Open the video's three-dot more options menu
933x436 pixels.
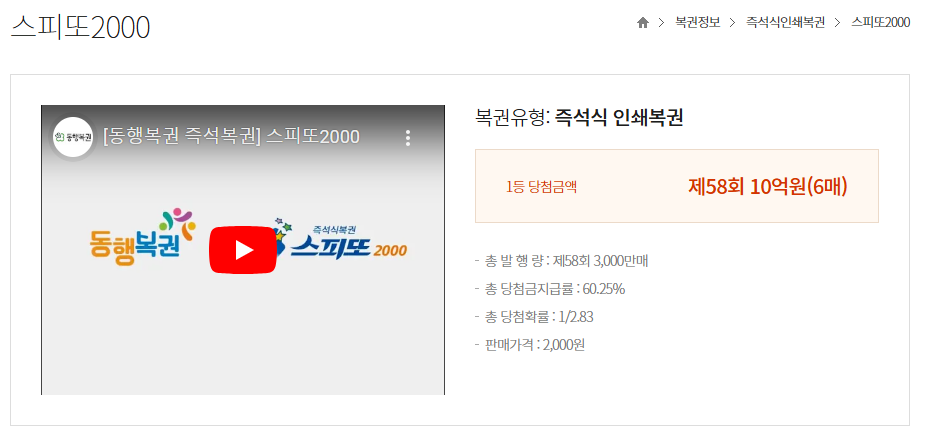click(x=408, y=137)
